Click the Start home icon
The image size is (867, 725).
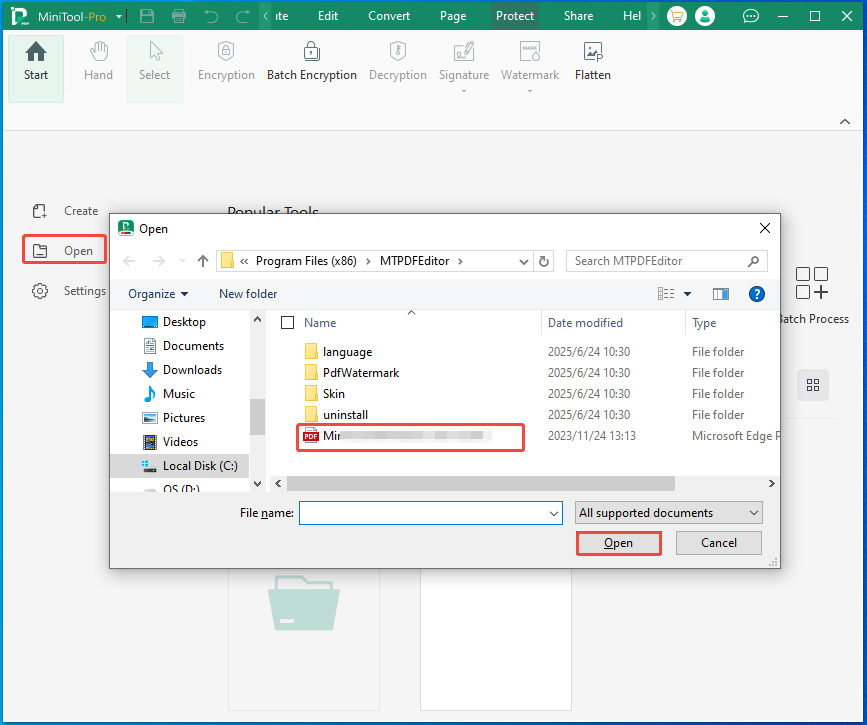click(x=36, y=51)
